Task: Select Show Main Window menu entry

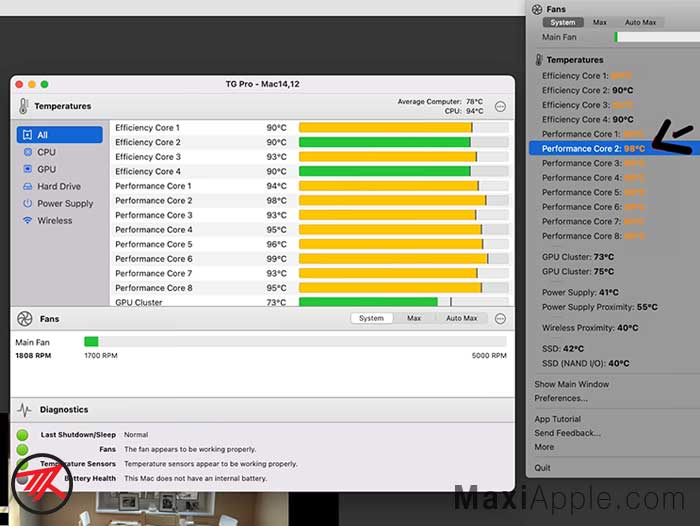Action: [x=571, y=384]
